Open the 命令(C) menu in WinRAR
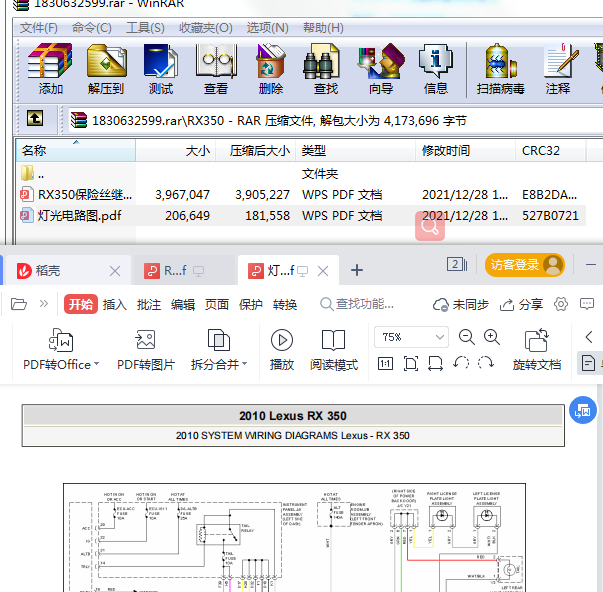Screen dimensions: 603x592 pyautogui.click(x=92, y=28)
